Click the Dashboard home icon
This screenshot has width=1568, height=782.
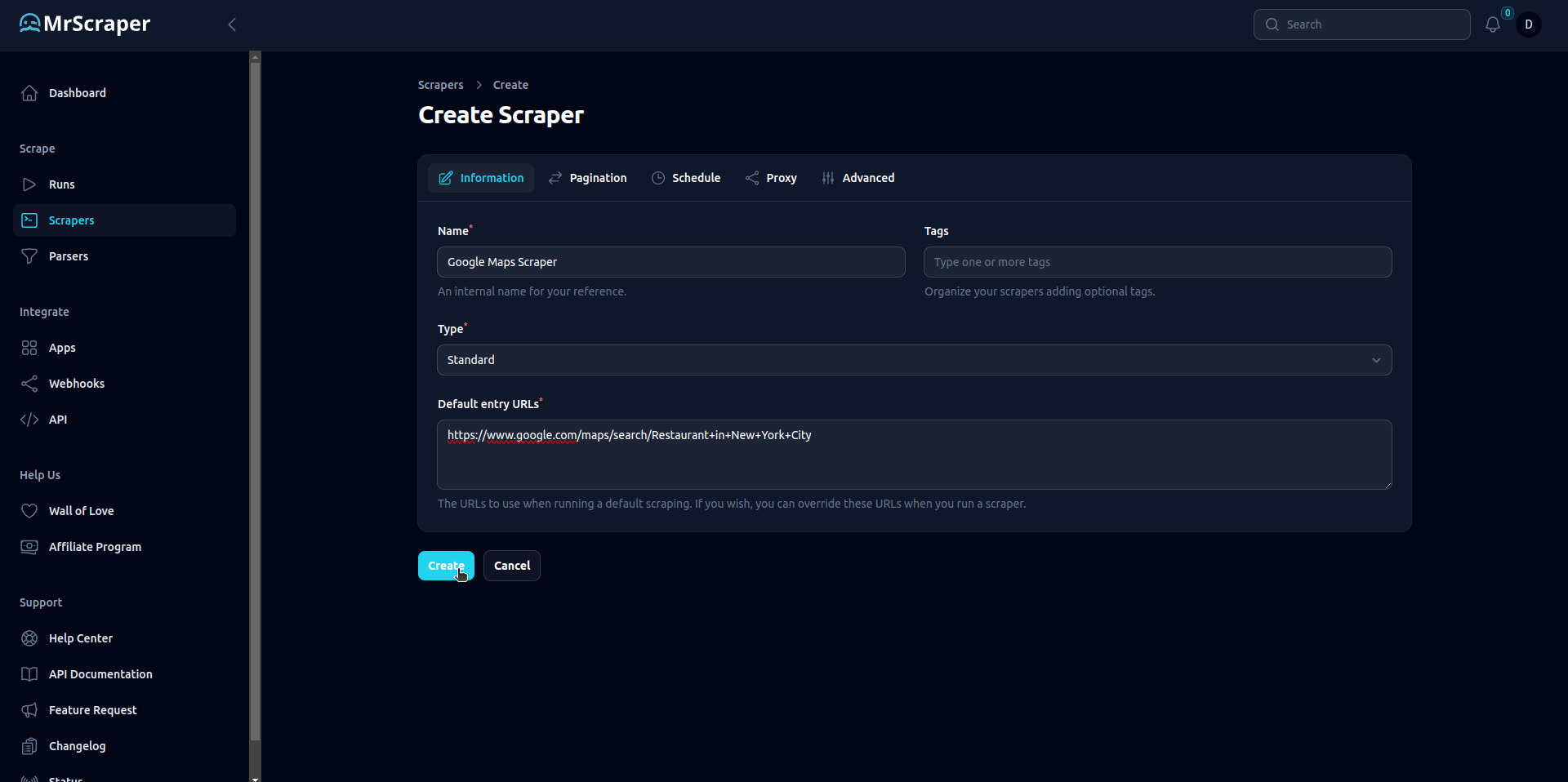[29, 93]
